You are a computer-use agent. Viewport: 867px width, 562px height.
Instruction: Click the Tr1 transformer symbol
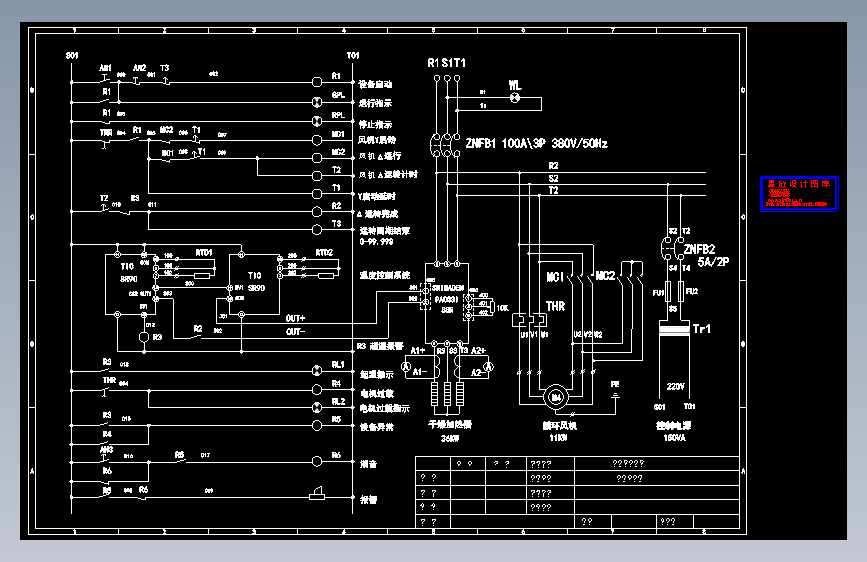[674, 328]
